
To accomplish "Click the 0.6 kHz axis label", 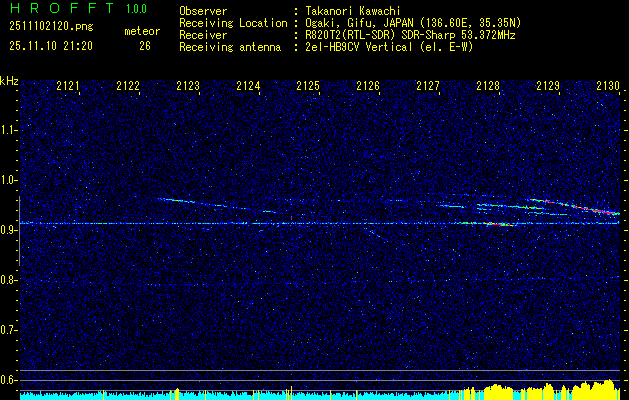I will click(9, 380).
